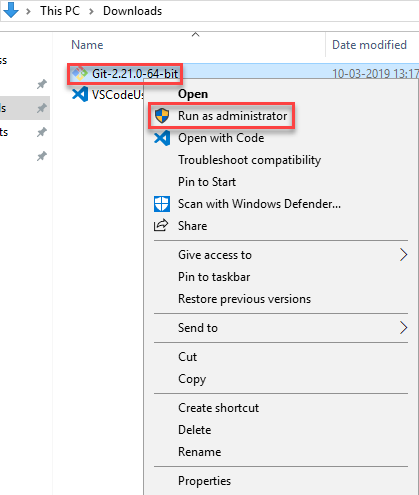Select the VSCodeUs file name
Image resolution: width=419 pixels, height=495 pixels.
point(118,95)
